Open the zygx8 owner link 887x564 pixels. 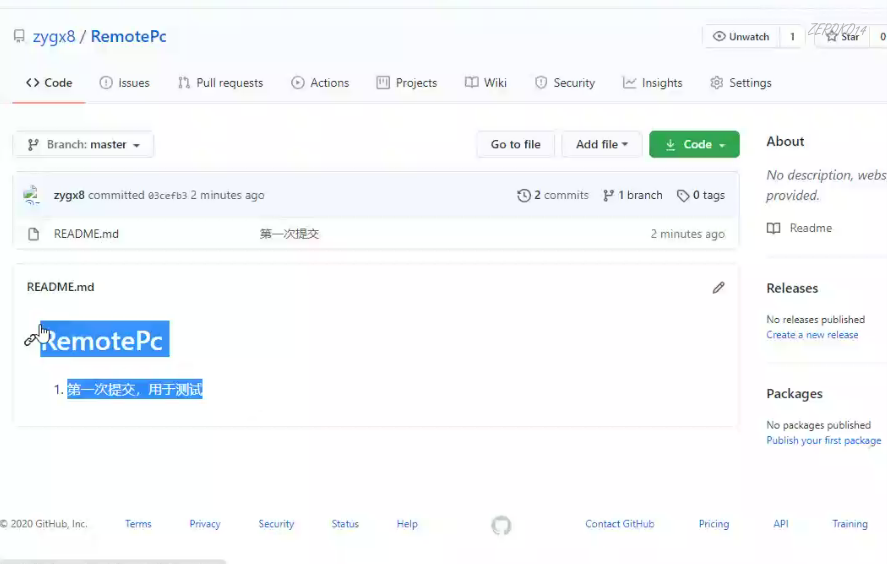coord(54,36)
